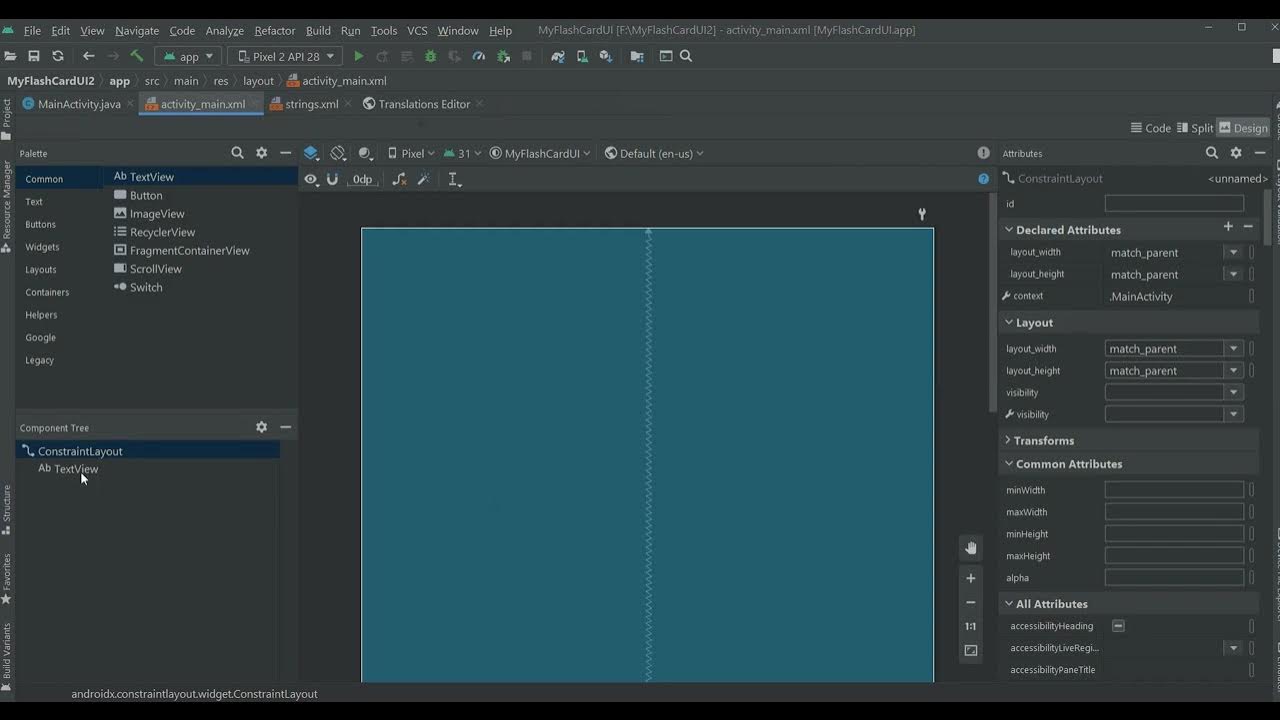1280x720 pixels.
Task: Click the id input field
Action: tap(1174, 203)
